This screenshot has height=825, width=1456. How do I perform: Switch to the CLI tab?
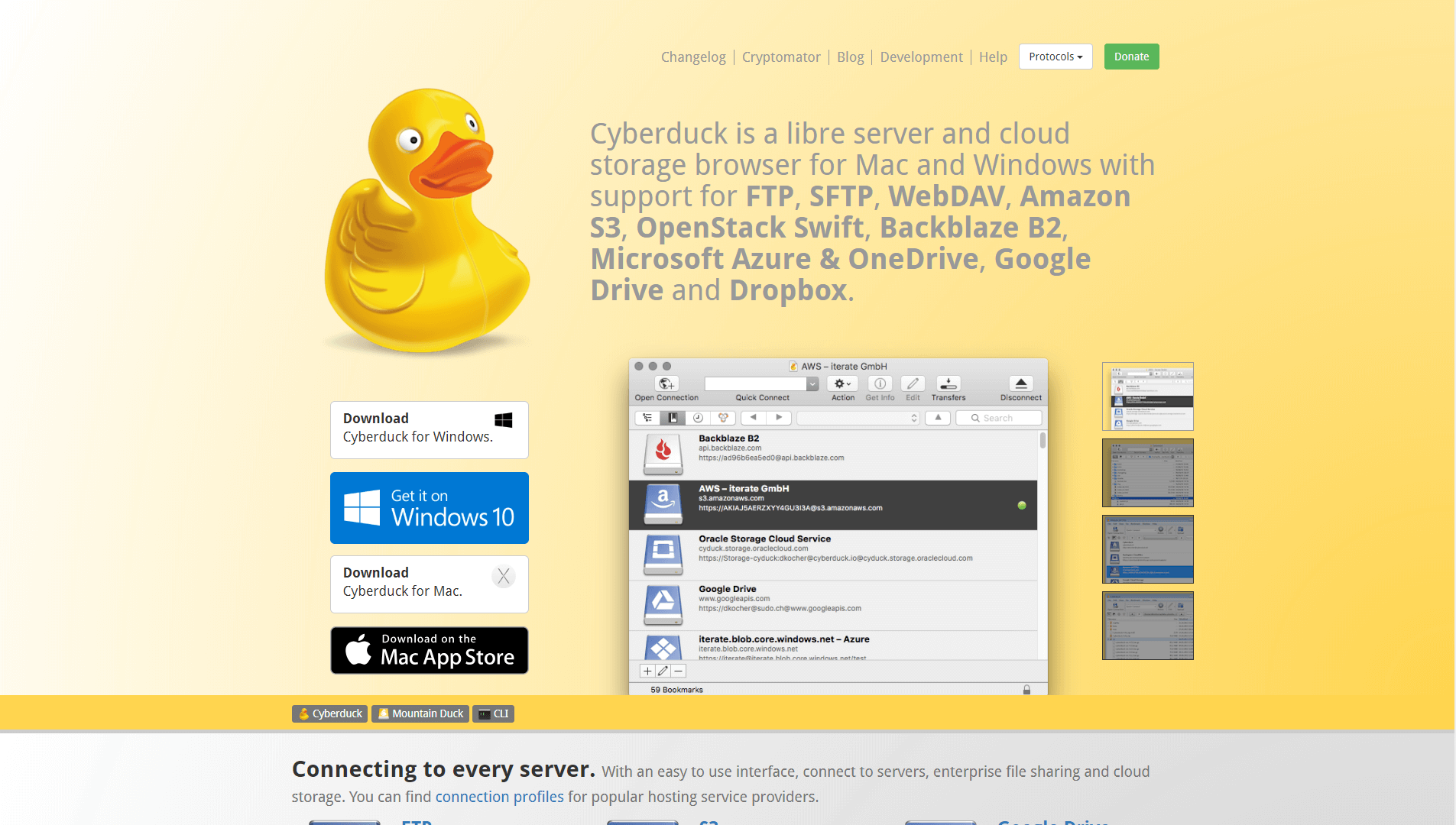493,713
